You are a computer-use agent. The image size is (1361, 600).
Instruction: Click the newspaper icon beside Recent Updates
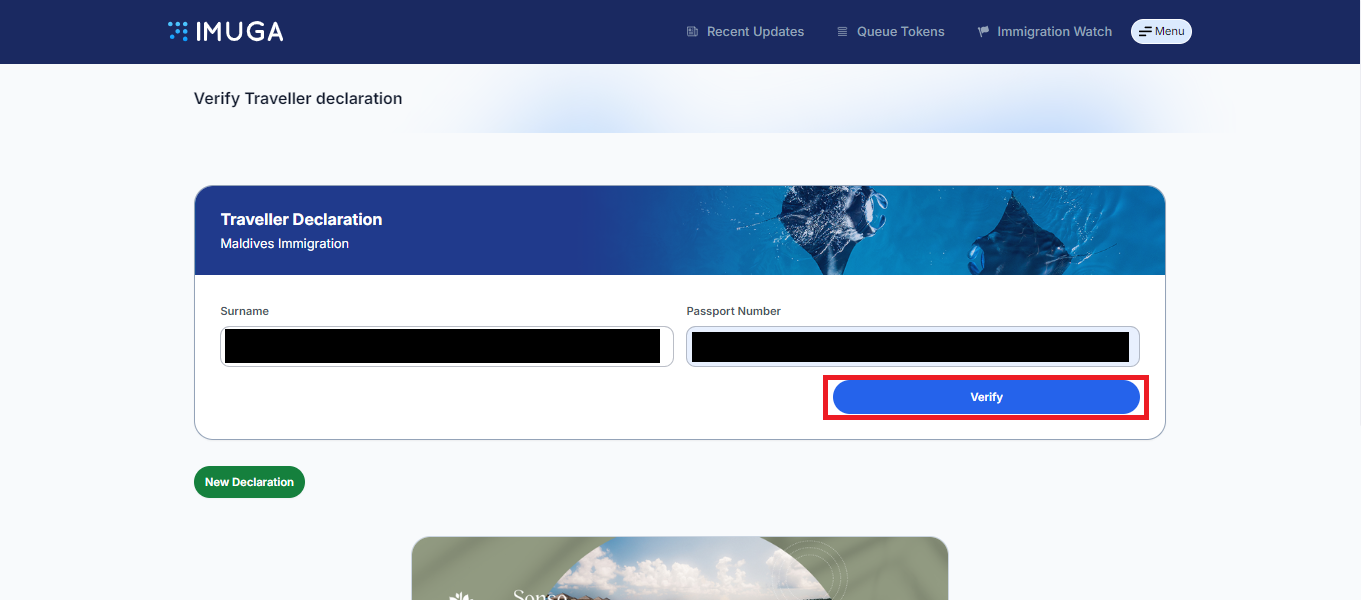pos(692,32)
